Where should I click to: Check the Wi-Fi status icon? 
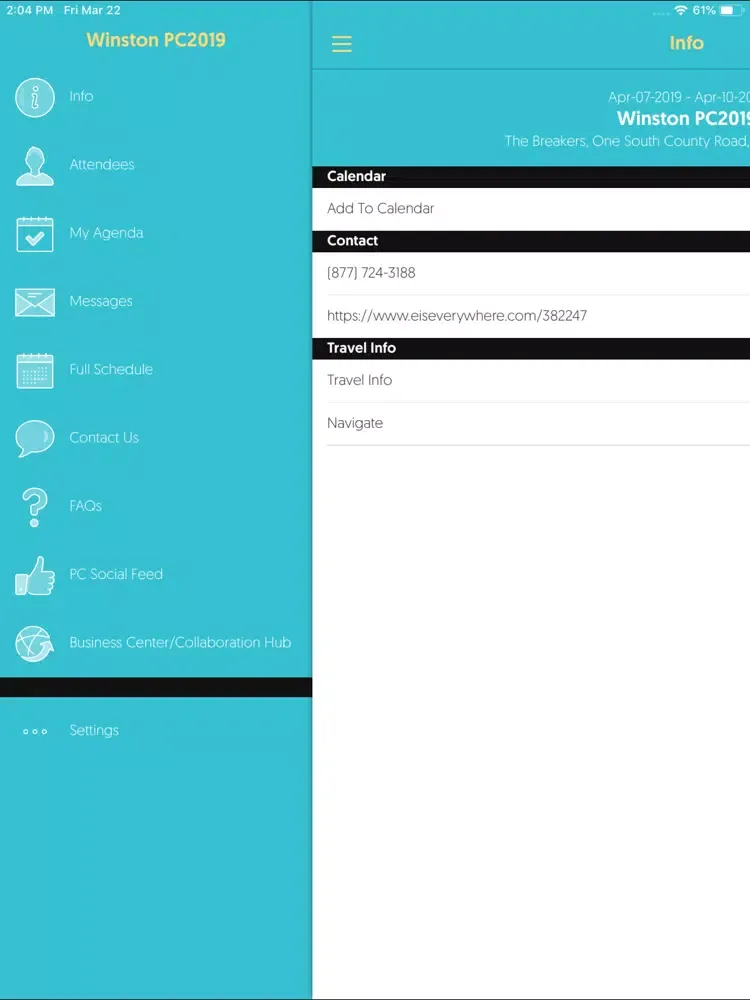click(680, 10)
